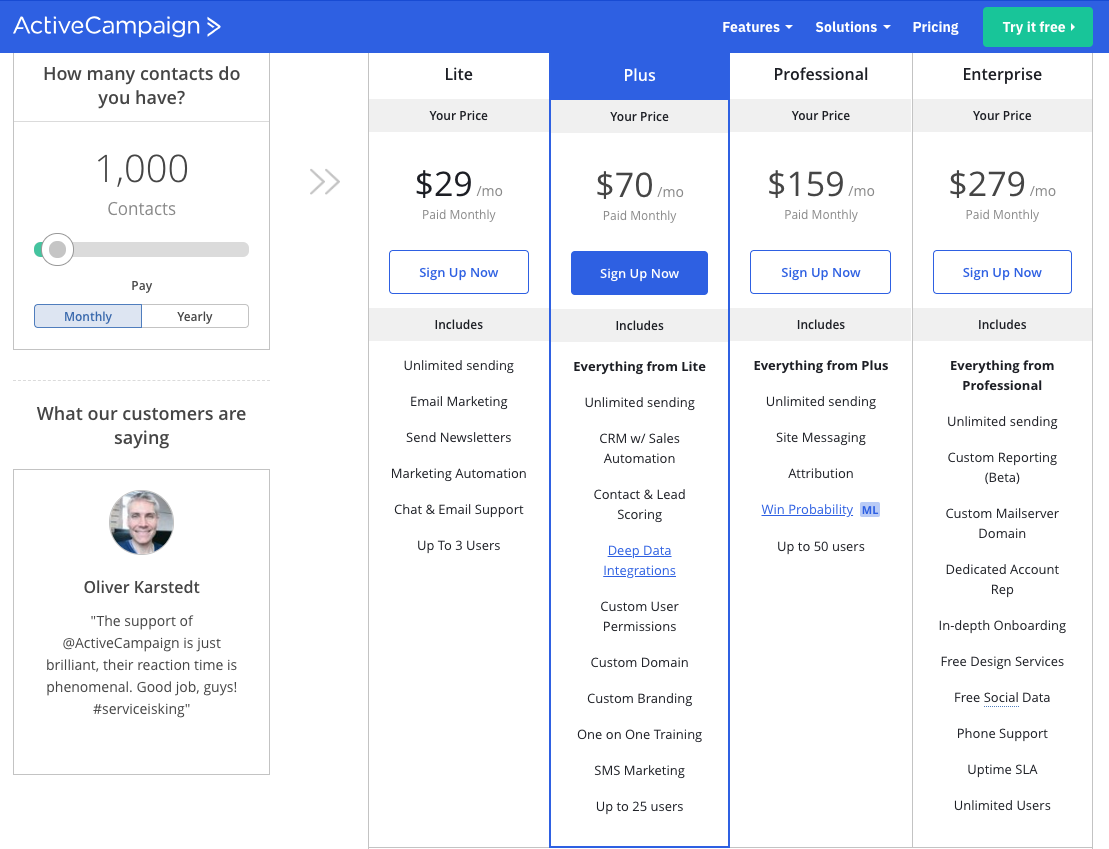1109x849 pixels.
Task: Click 'Send Newsletters' in Lite features
Action: 458,437
